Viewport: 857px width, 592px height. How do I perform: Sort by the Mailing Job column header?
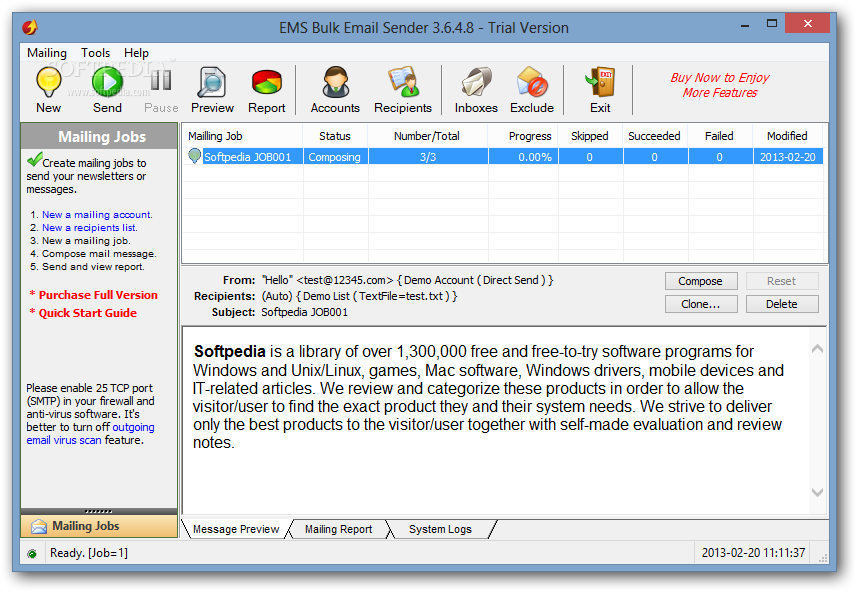tap(242, 136)
